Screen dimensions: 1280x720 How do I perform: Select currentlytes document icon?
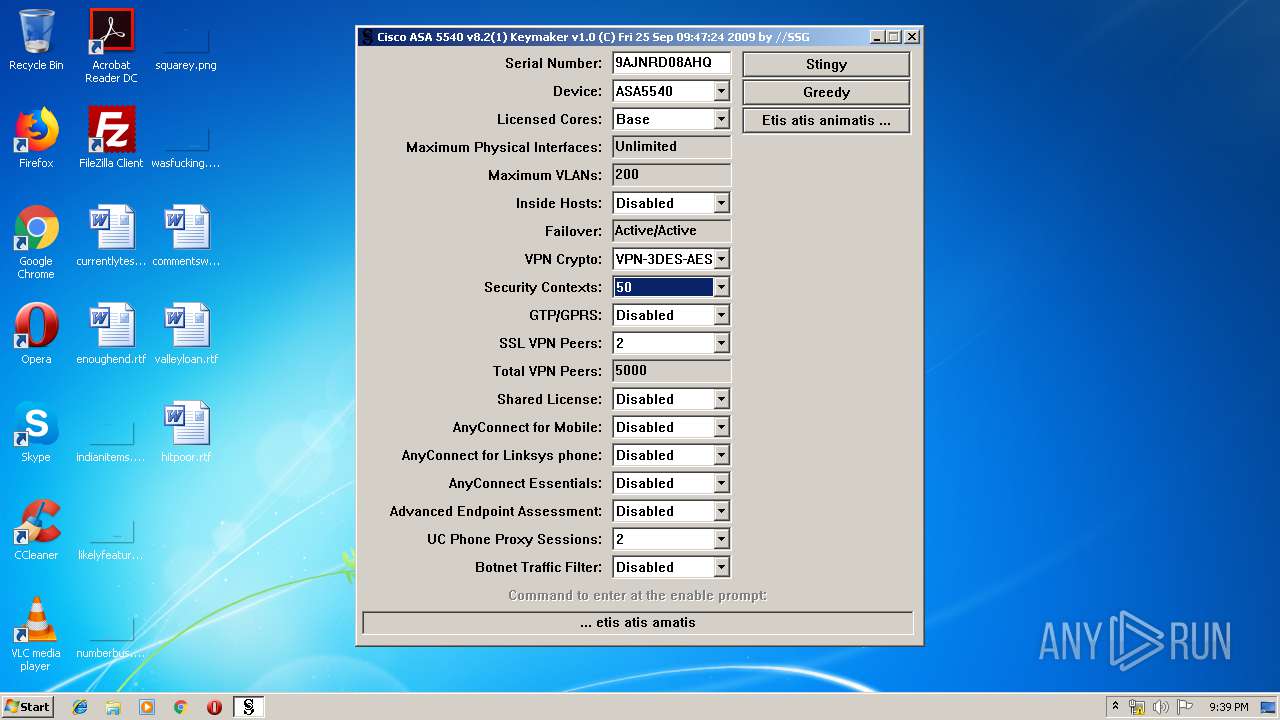click(111, 236)
